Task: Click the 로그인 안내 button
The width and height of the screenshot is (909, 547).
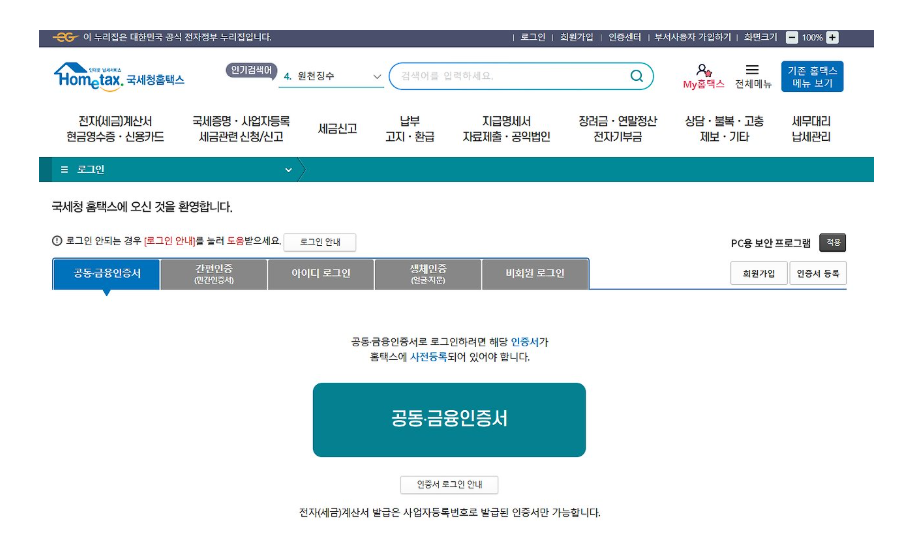Action: 320,242
